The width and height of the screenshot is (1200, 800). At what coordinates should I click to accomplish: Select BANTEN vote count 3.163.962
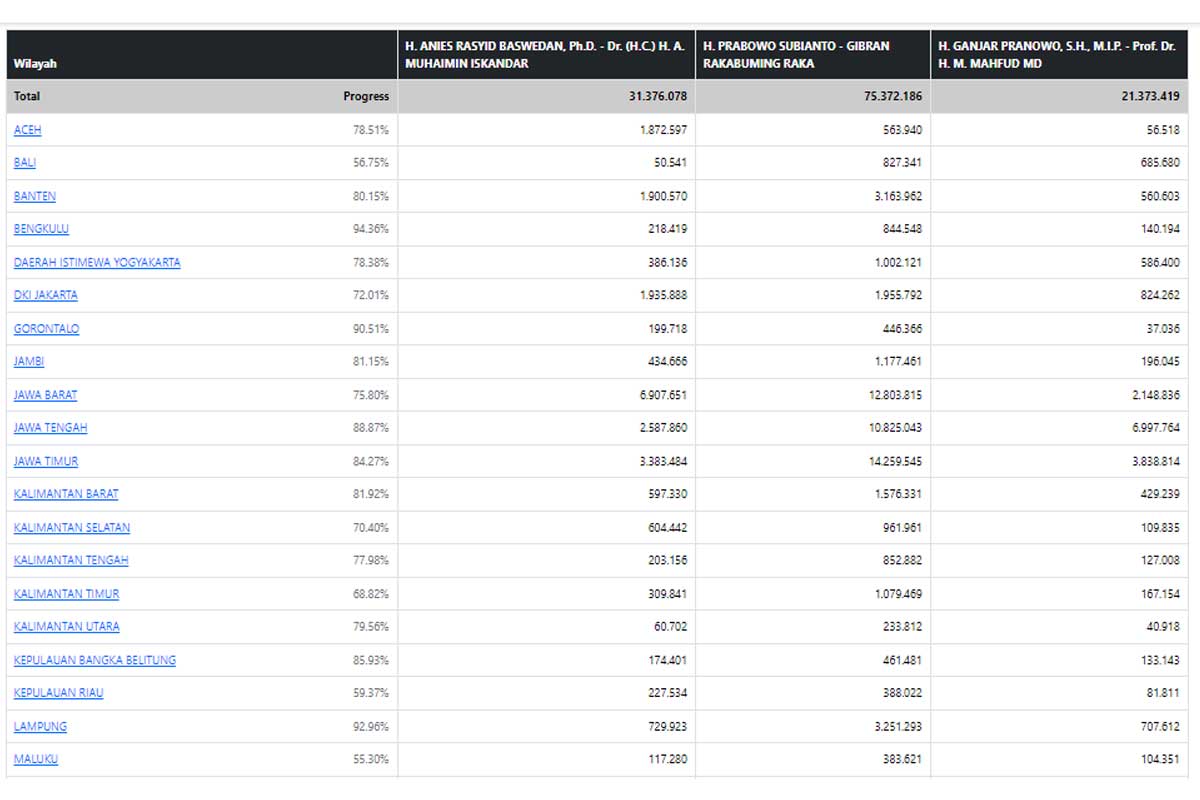tap(899, 196)
